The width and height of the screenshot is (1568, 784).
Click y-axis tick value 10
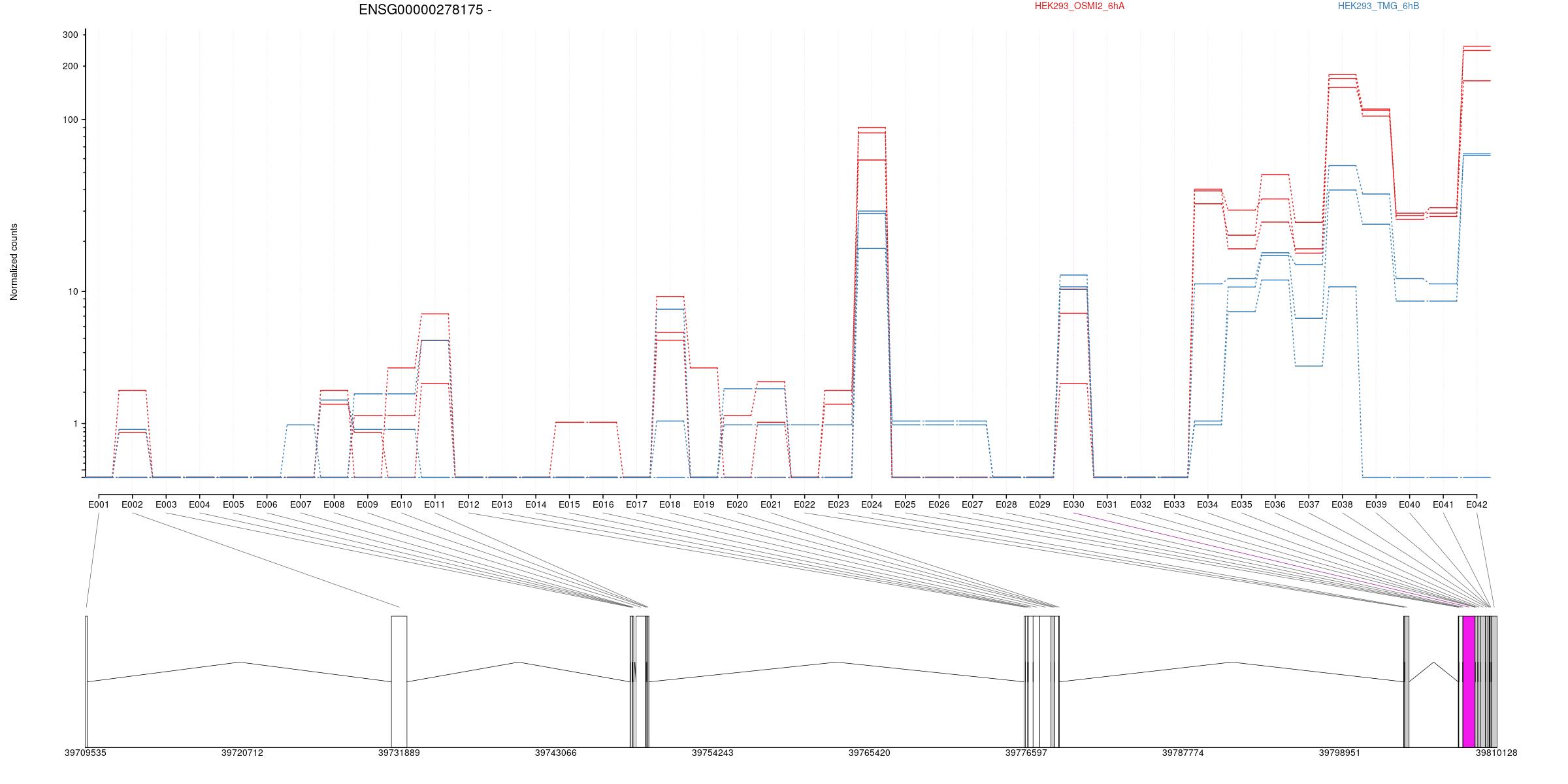[73, 291]
